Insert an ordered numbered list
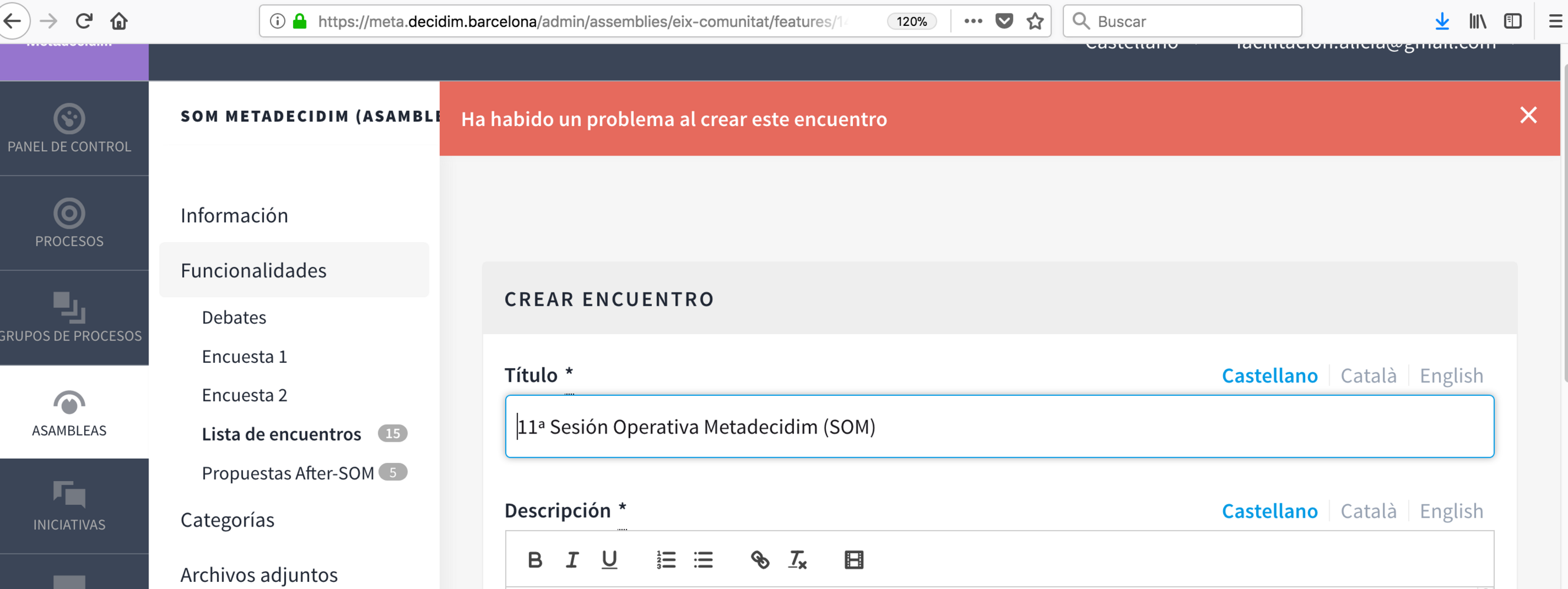 point(666,559)
